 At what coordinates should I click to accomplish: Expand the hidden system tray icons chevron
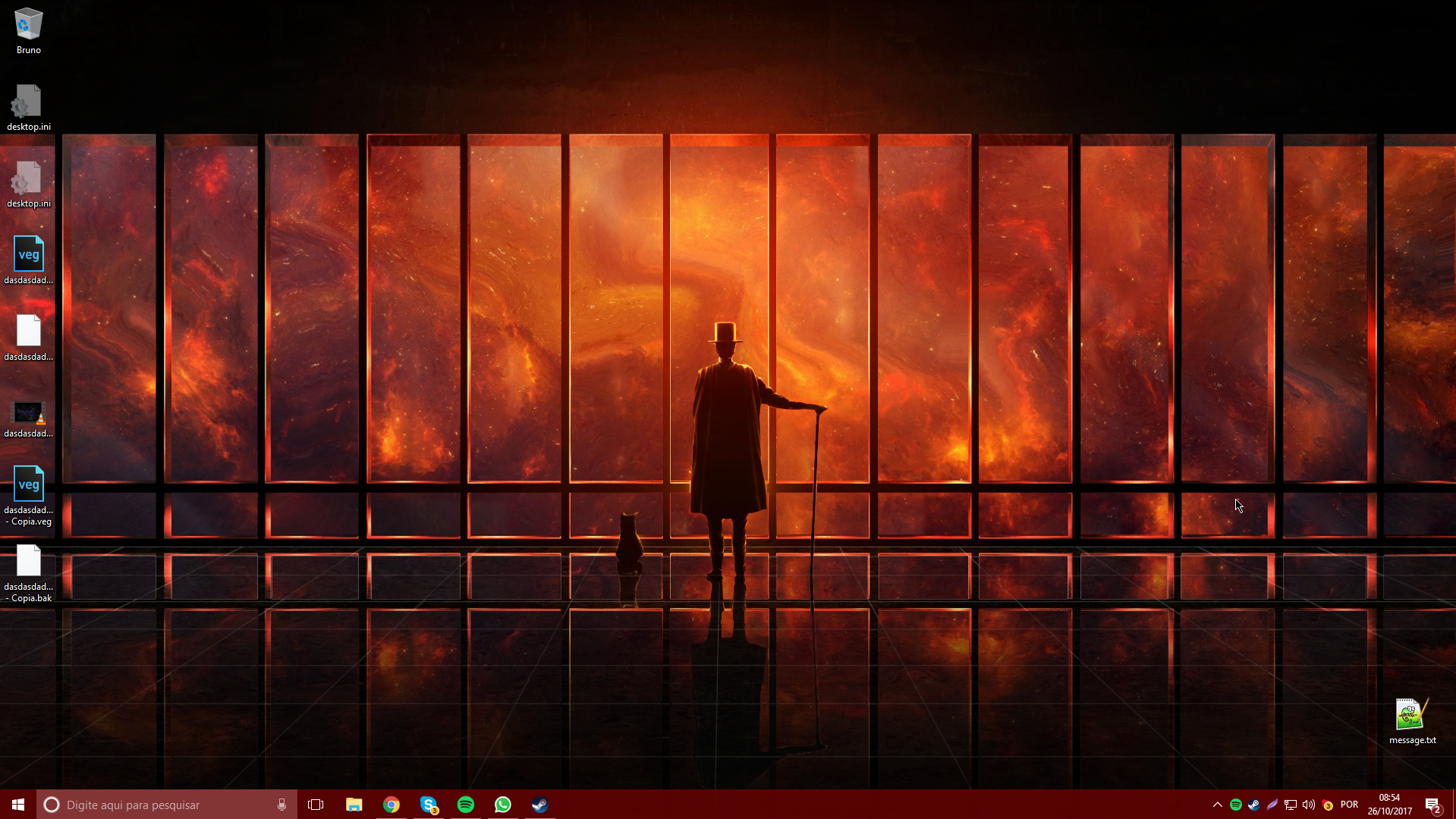click(x=1217, y=805)
